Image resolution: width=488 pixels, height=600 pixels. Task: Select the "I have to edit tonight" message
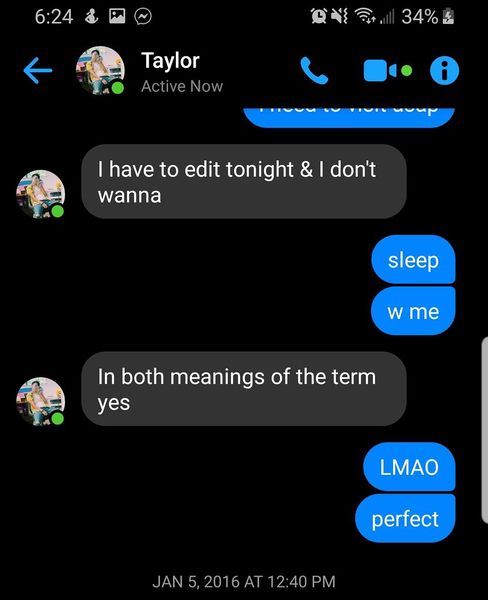tap(244, 181)
